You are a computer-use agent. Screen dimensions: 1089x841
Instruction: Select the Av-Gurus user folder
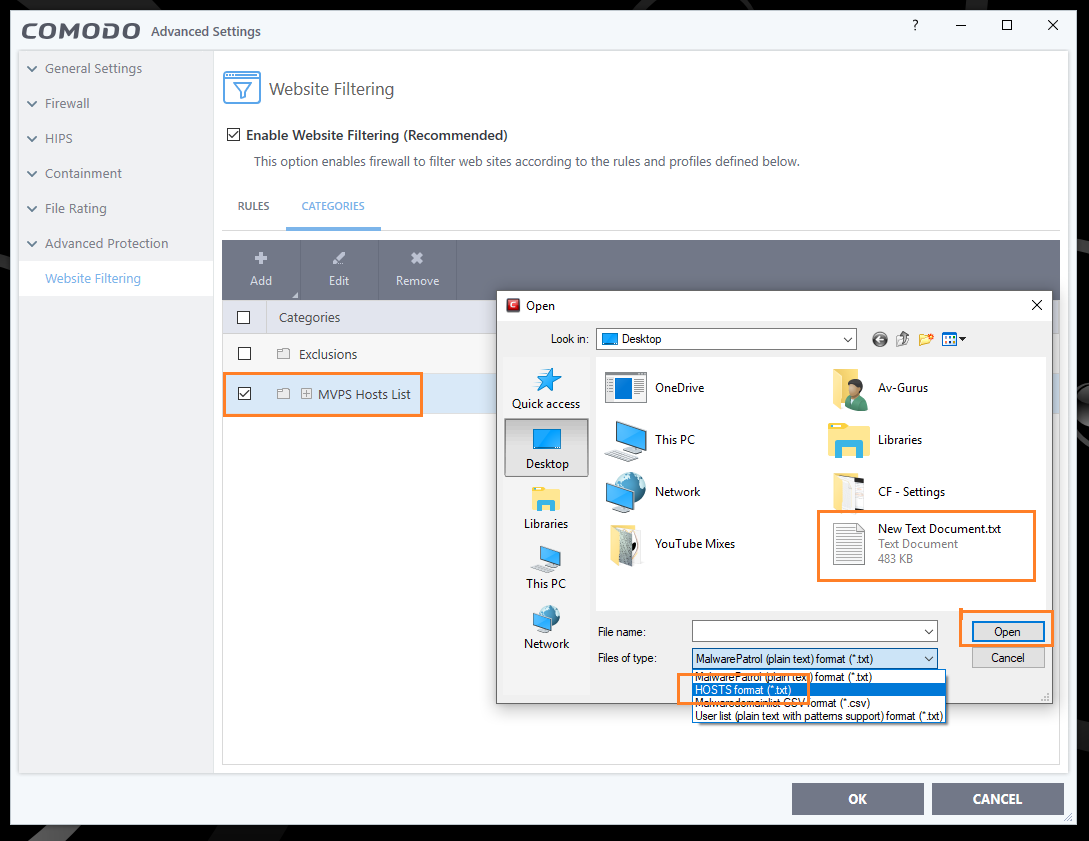click(879, 388)
